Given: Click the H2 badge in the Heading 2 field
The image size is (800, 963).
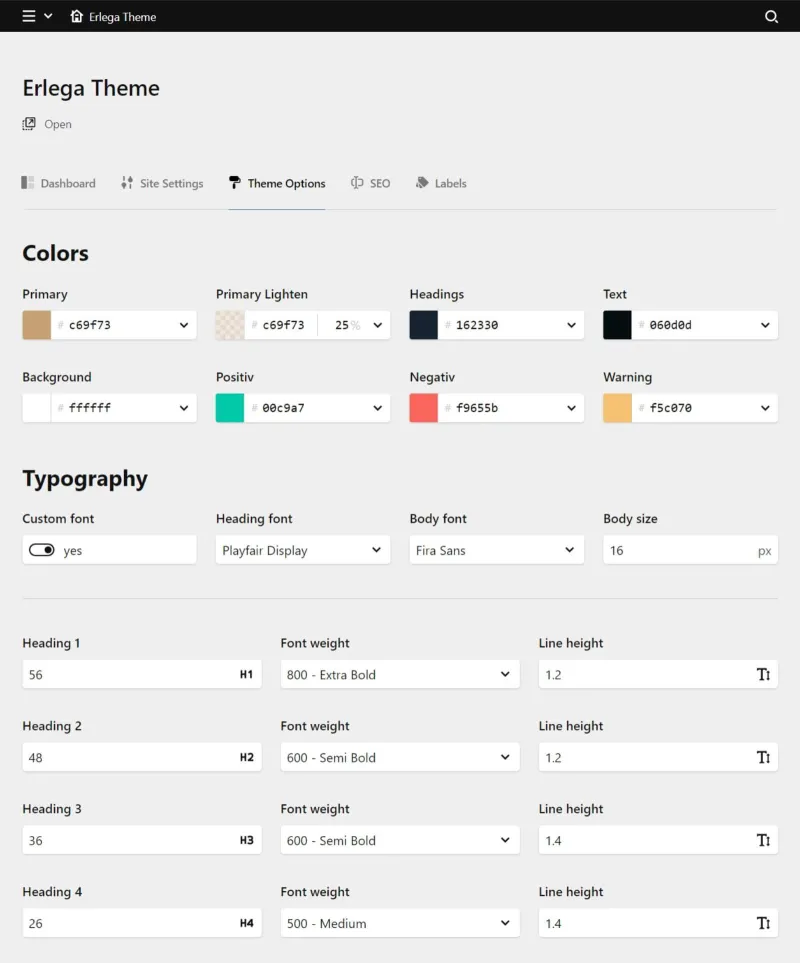Looking at the screenshot, I should (x=246, y=757).
